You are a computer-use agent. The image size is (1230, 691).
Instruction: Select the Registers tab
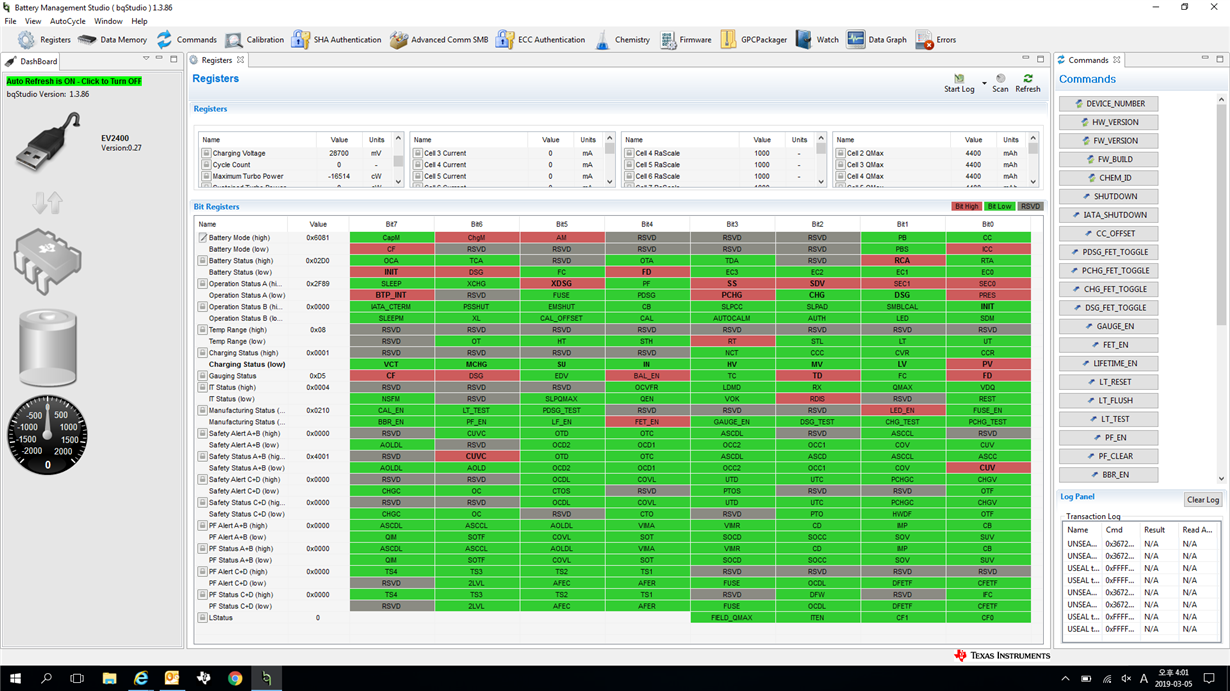[x=217, y=61]
